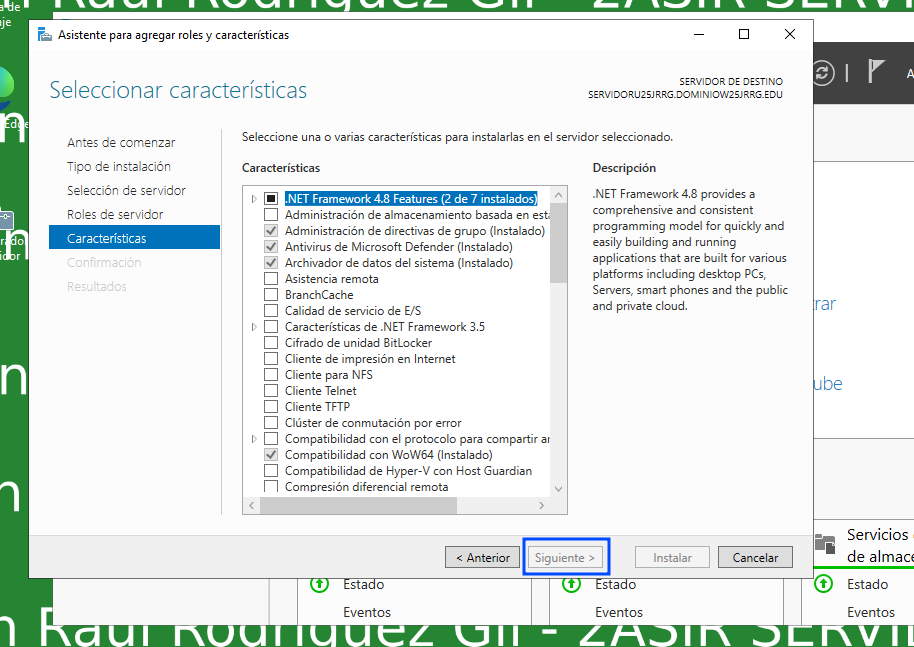Click the green Estado arrow icon in right tile
This screenshot has width=914, height=647.
click(824, 583)
